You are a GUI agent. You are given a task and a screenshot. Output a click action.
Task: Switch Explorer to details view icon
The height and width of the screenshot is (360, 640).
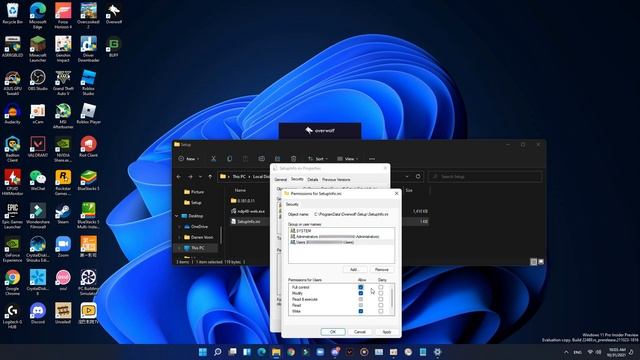point(533,262)
